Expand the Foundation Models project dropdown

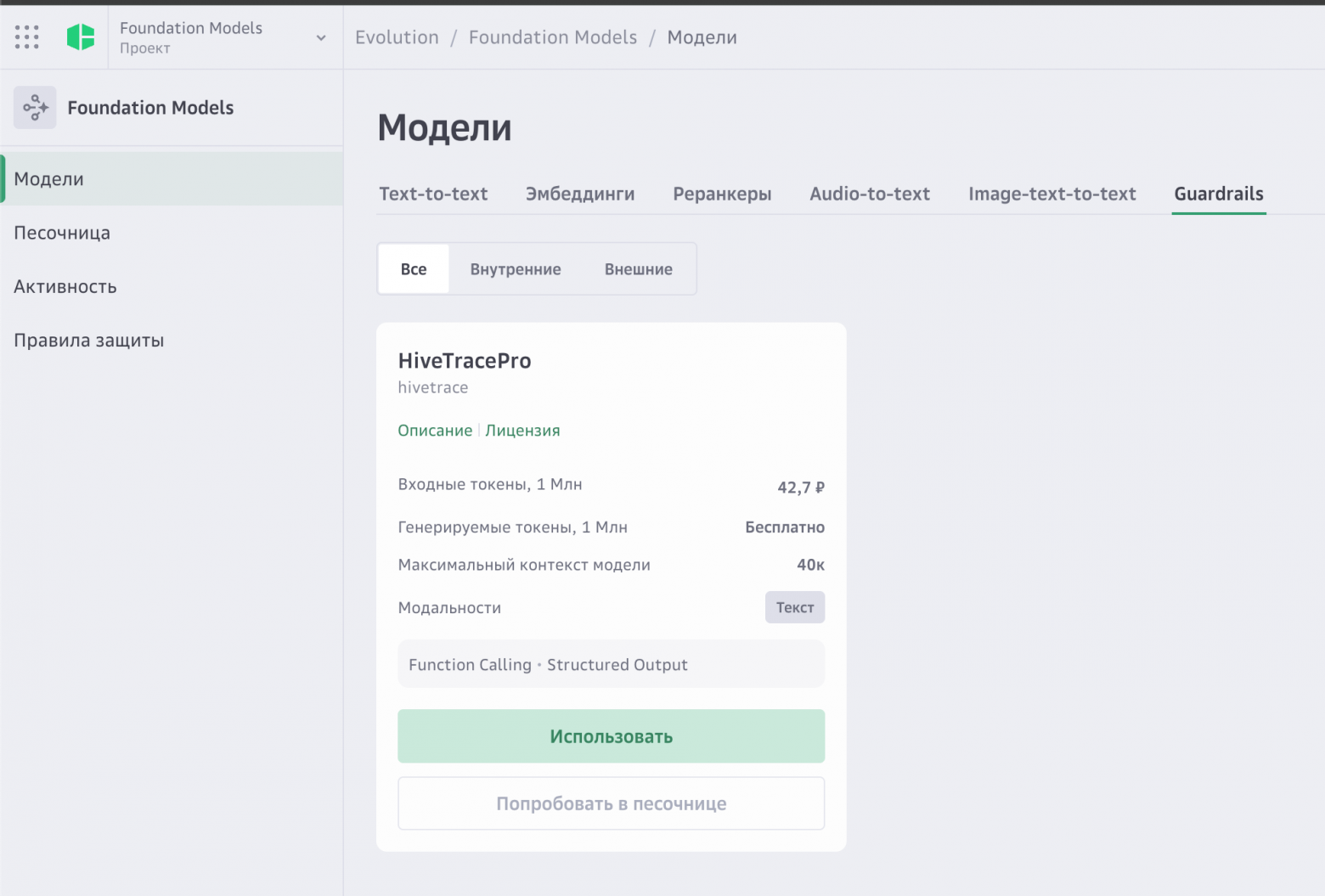click(321, 37)
